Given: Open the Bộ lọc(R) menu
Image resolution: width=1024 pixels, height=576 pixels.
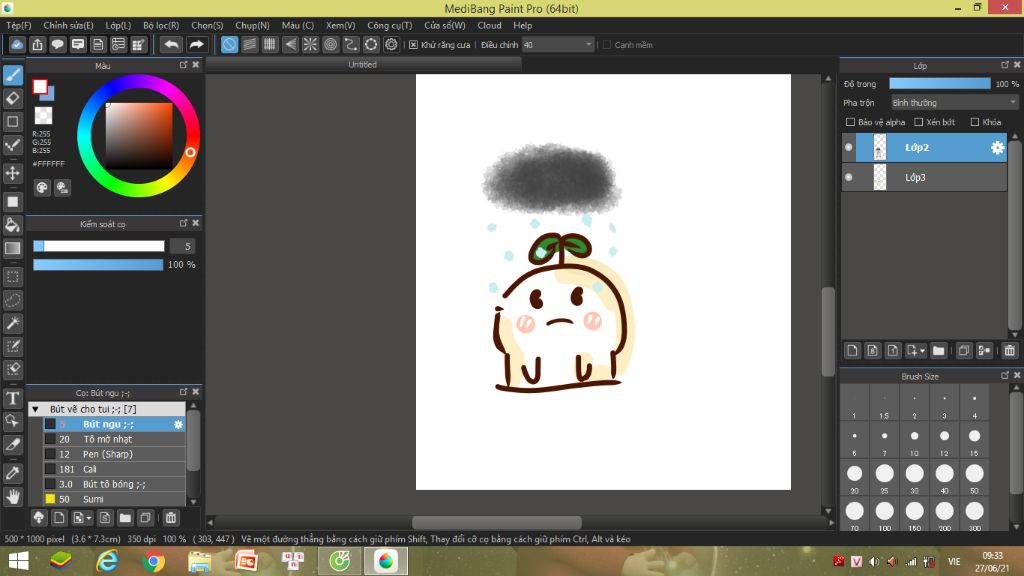Looking at the screenshot, I should (161, 25).
